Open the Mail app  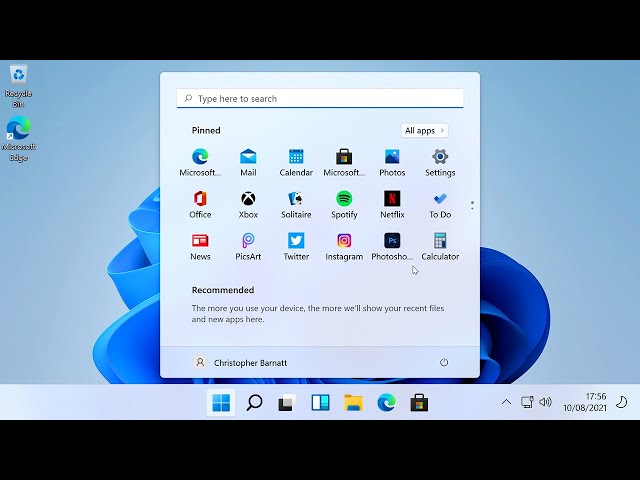pyautogui.click(x=248, y=162)
